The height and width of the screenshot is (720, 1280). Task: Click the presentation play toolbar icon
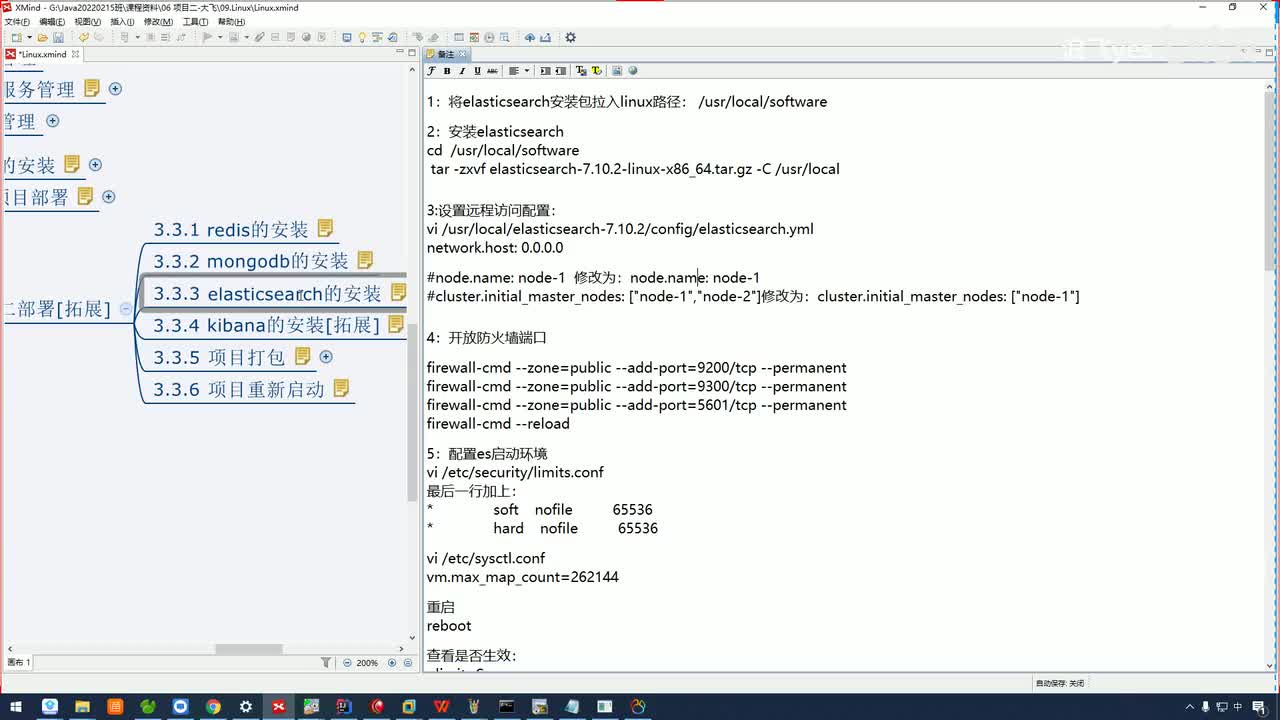point(207,38)
